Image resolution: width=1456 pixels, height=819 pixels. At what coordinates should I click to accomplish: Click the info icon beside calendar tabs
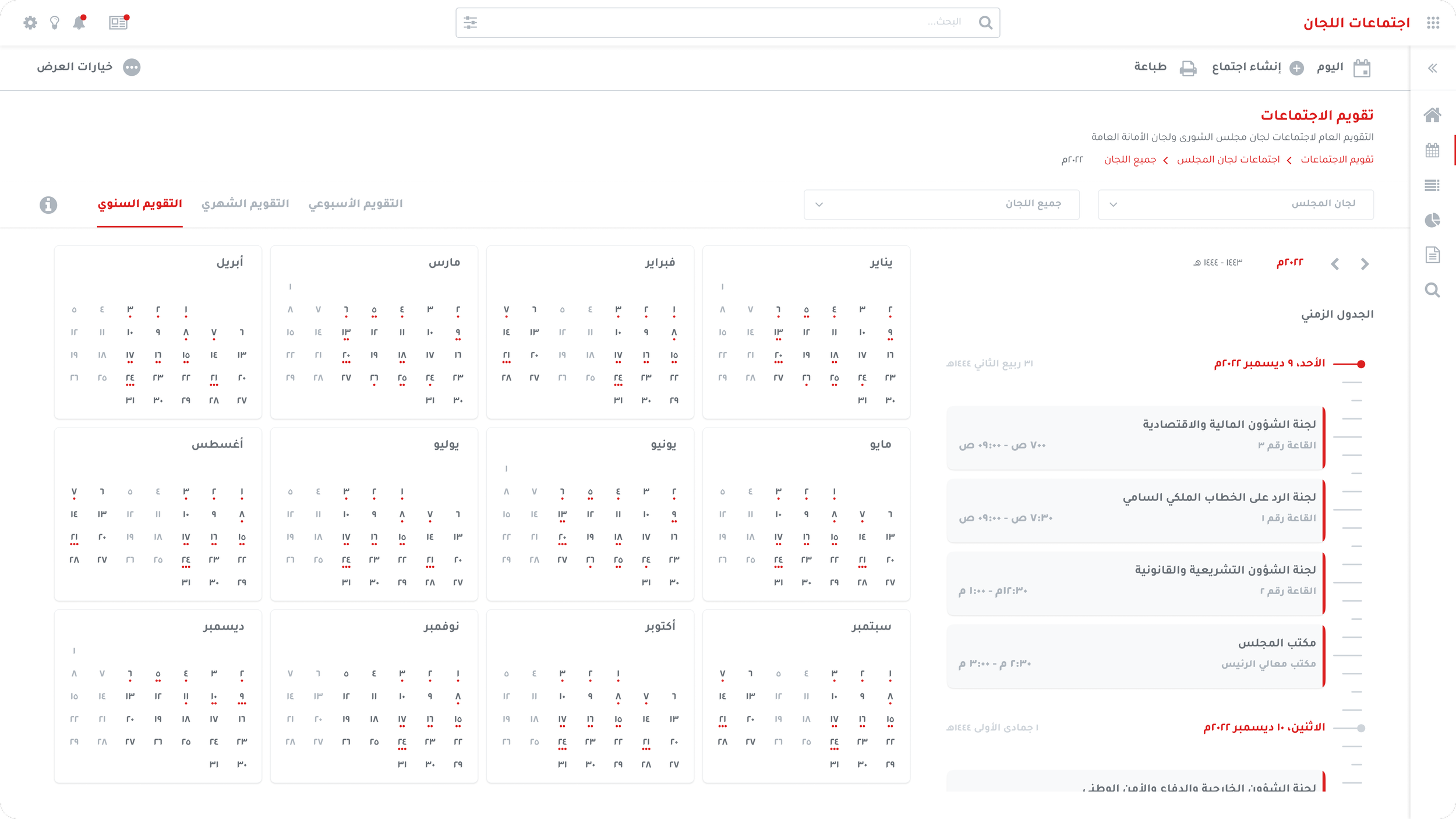[x=48, y=205]
